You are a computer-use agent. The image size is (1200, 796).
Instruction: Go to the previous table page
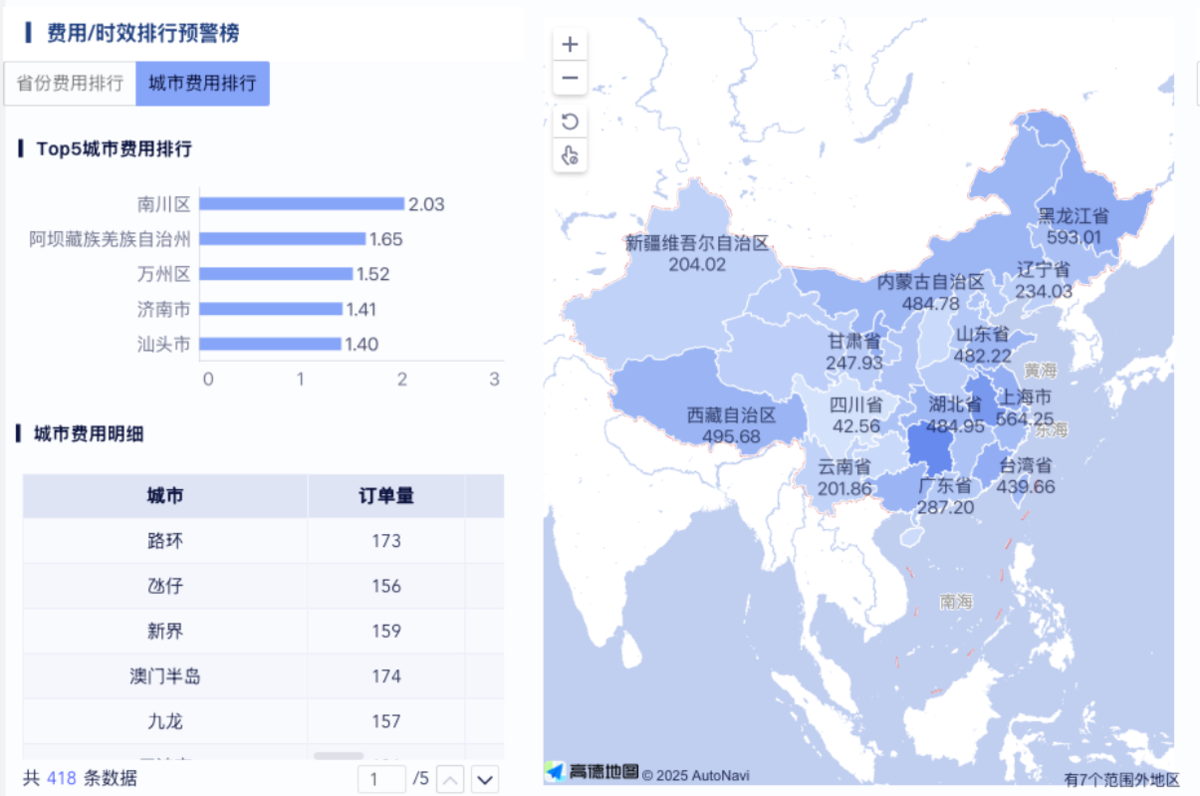click(x=450, y=779)
